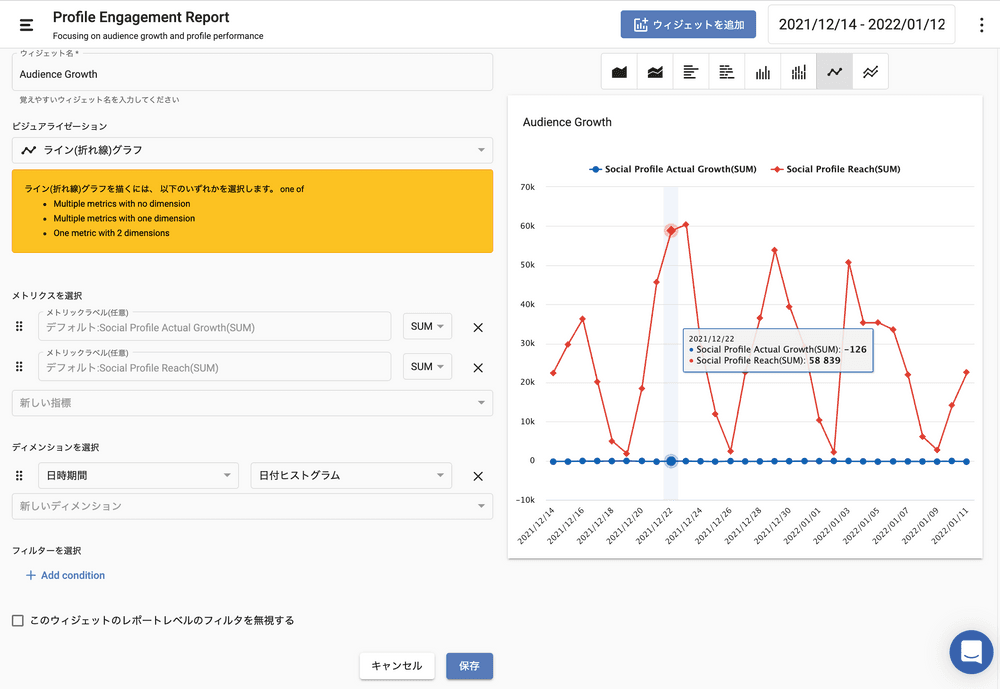The image size is (1000, 689).
Task: Select the multi-line chart icon
Action: point(871,72)
